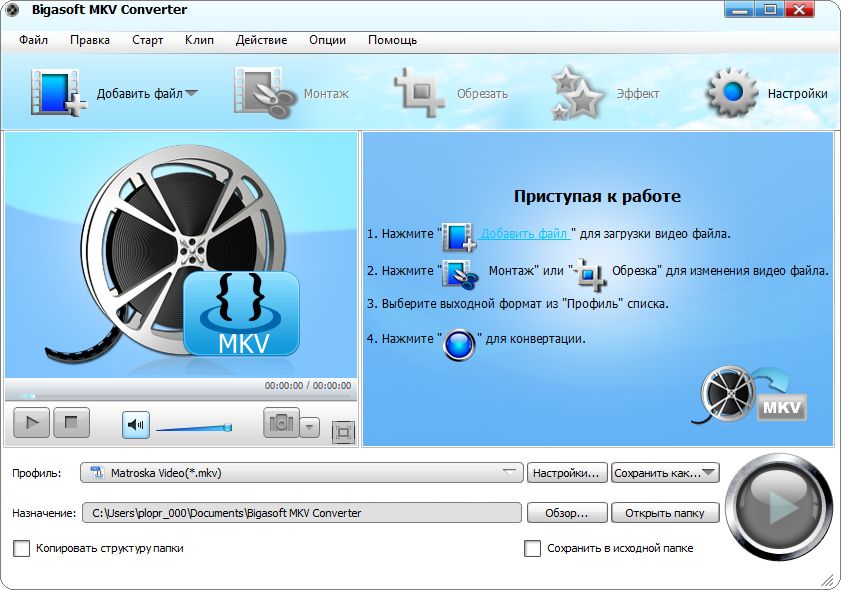Image resolution: width=841 pixels, height=590 pixels.
Task: Click the MKV film reel logo in guide panel
Action: 750,395
